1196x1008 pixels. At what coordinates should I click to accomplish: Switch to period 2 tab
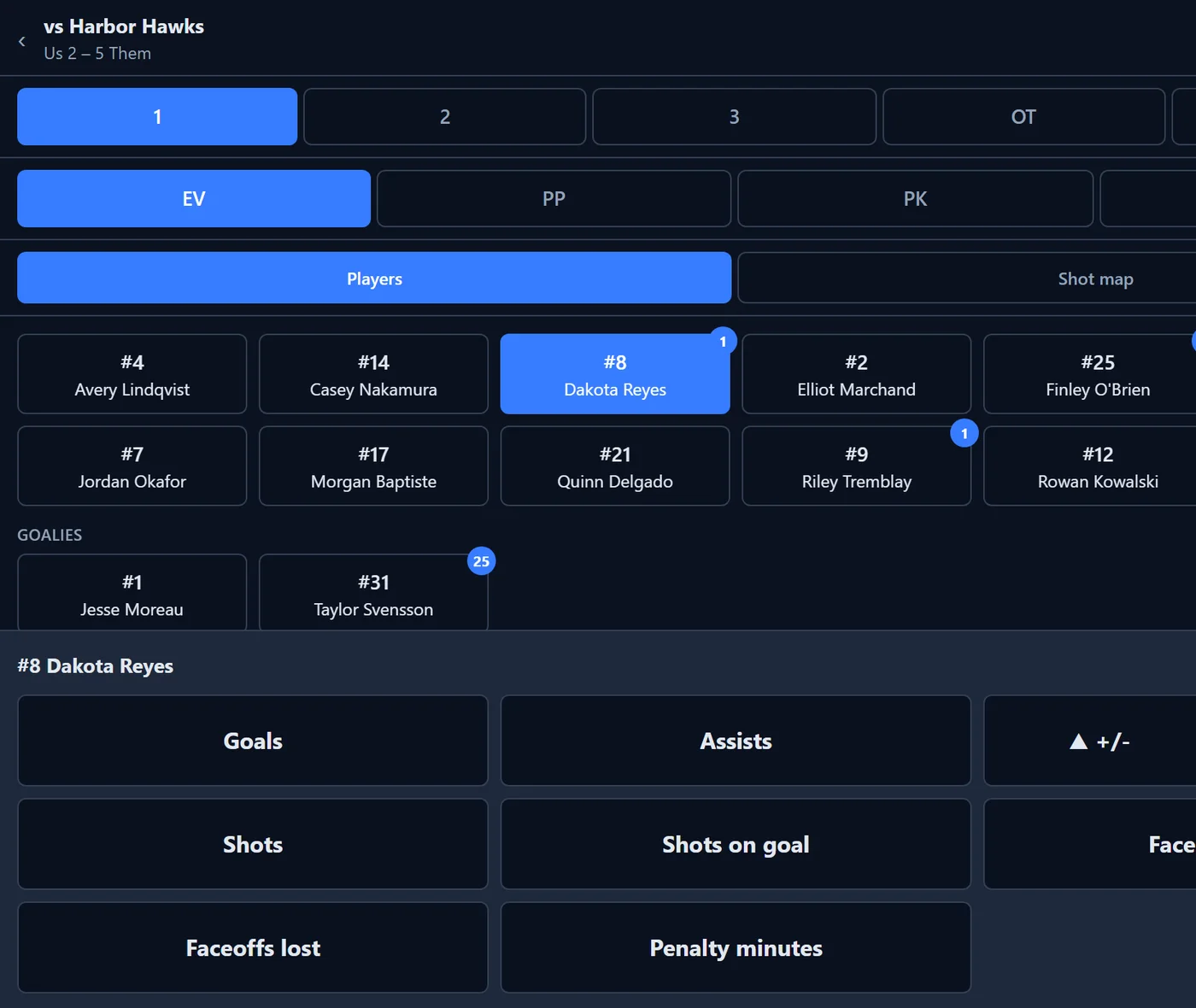[445, 117]
